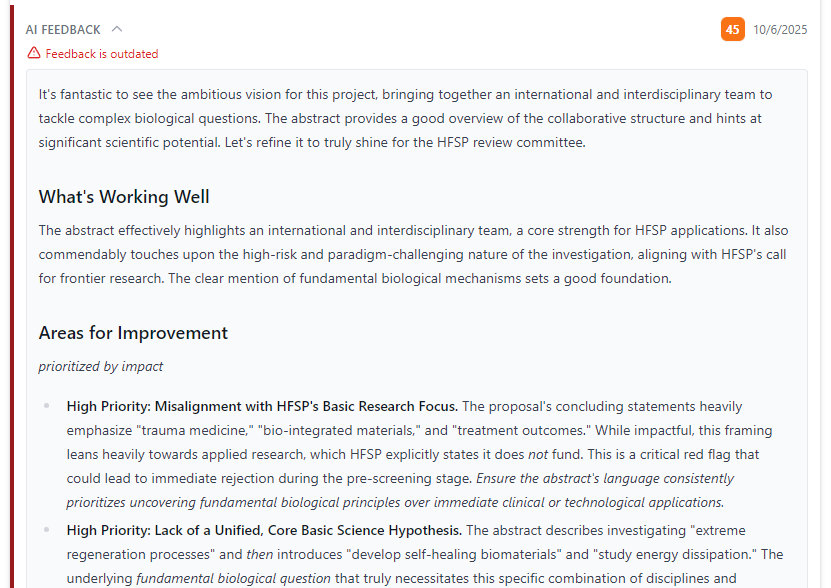Click the 'Feedback is outdated' warning text
This screenshot has width=831, height=588.
(102, 54)
